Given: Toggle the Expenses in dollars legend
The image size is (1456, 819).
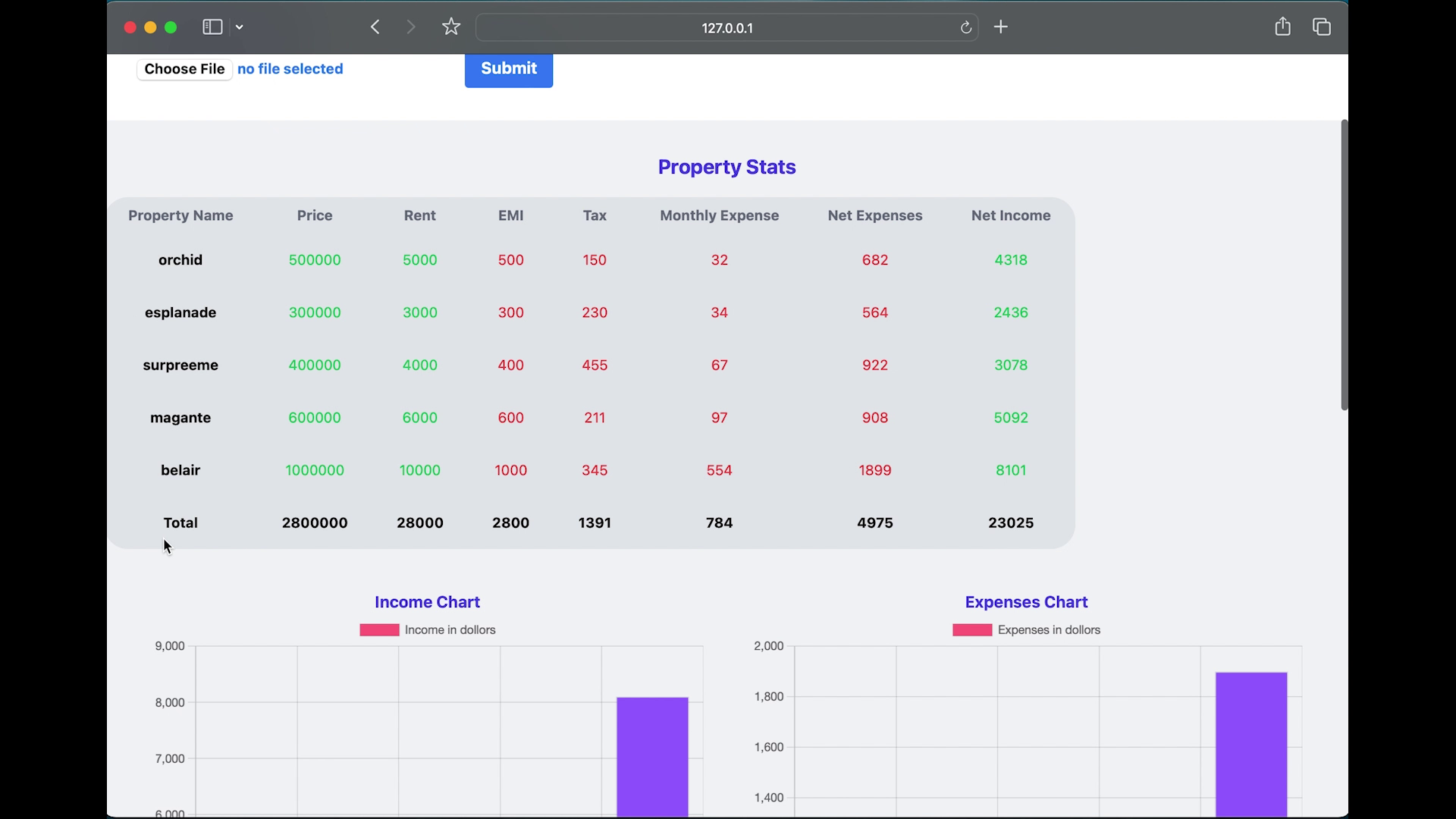Looking at the screenshot, I should [x=1026, y=629].
